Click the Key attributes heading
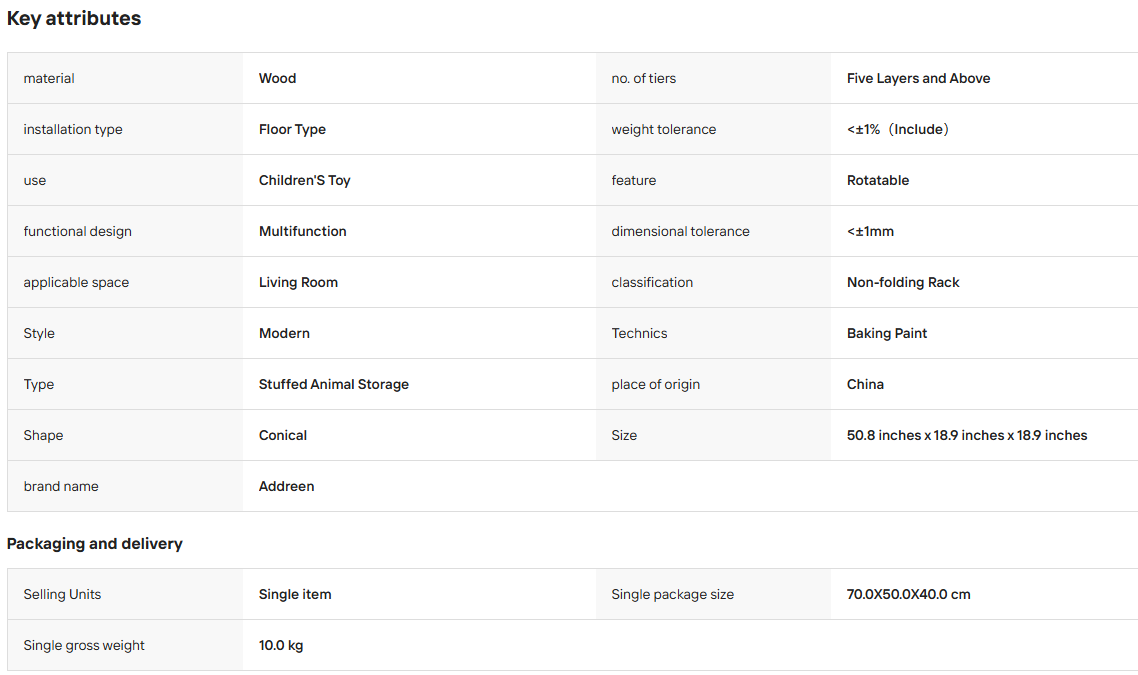Viewport: 1138px width, 675px height. (x=74, y=18)
